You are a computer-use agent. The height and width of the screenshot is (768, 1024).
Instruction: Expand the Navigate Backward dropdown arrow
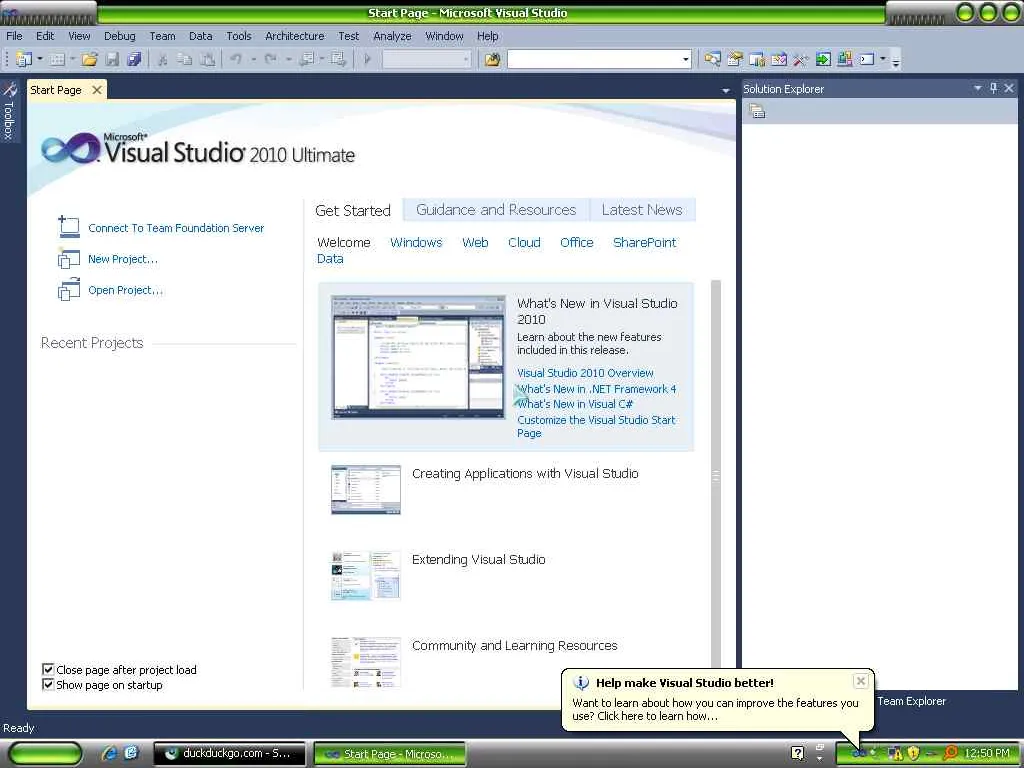point(322,59)
